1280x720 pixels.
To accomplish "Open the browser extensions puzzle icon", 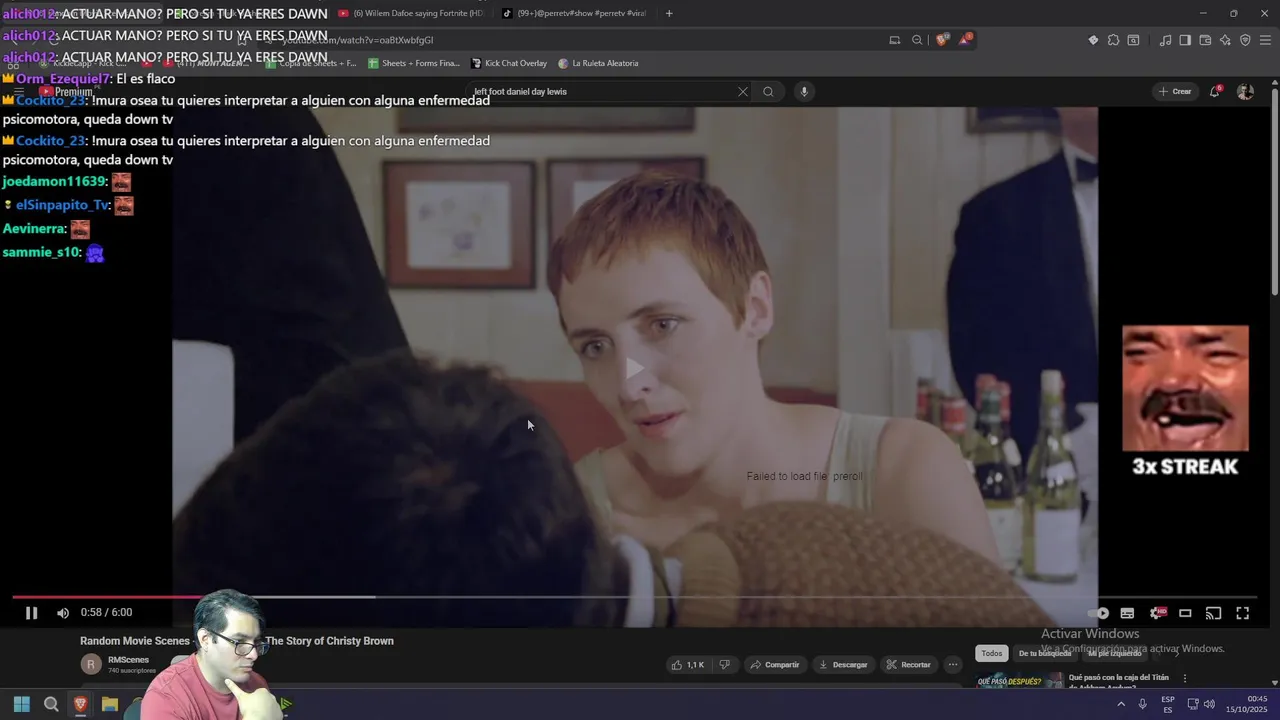I will pos(1113,40).
